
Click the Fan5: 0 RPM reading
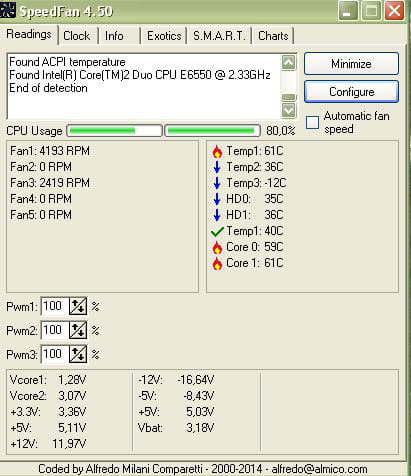point(41,215)
